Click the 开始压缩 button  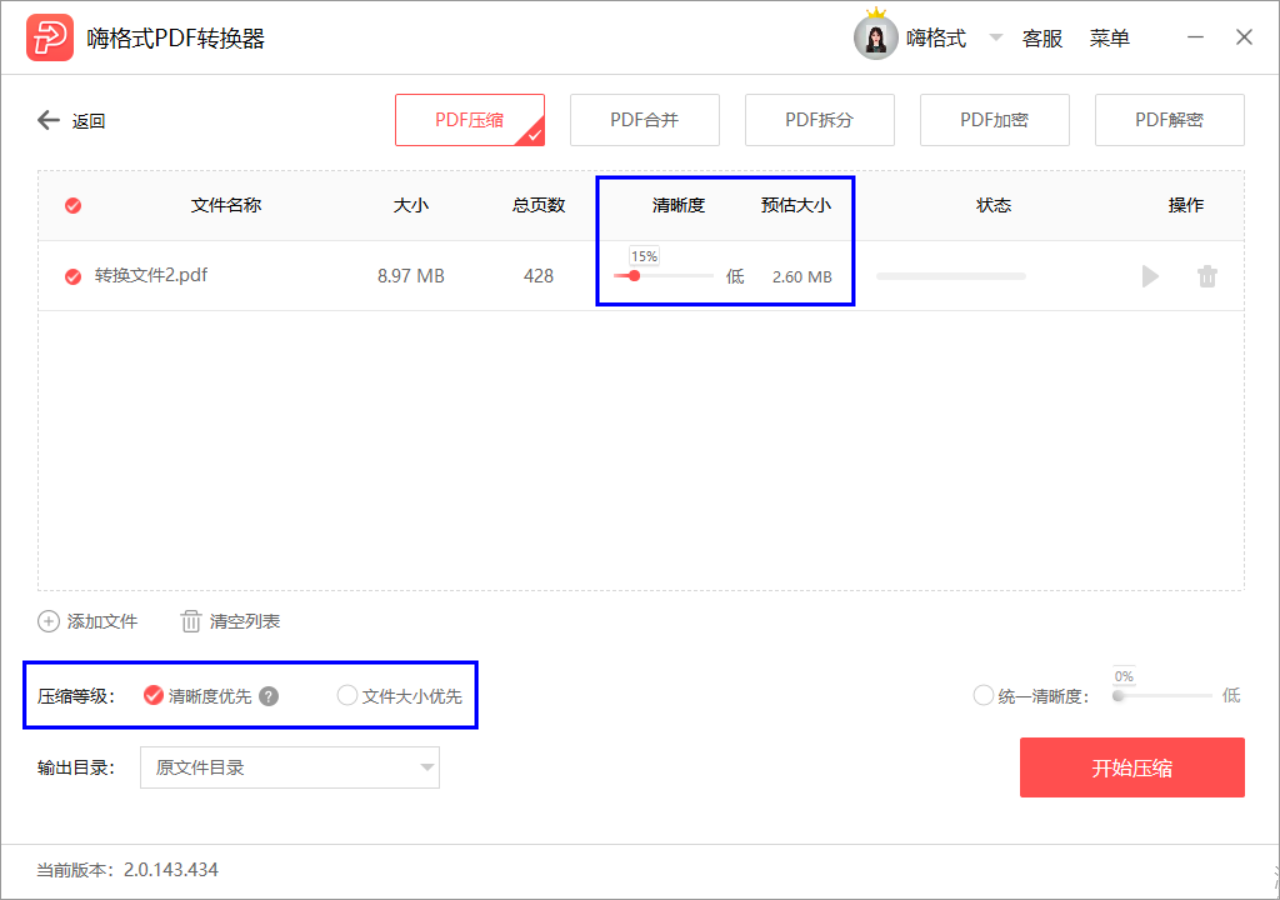click(1132, 768)
